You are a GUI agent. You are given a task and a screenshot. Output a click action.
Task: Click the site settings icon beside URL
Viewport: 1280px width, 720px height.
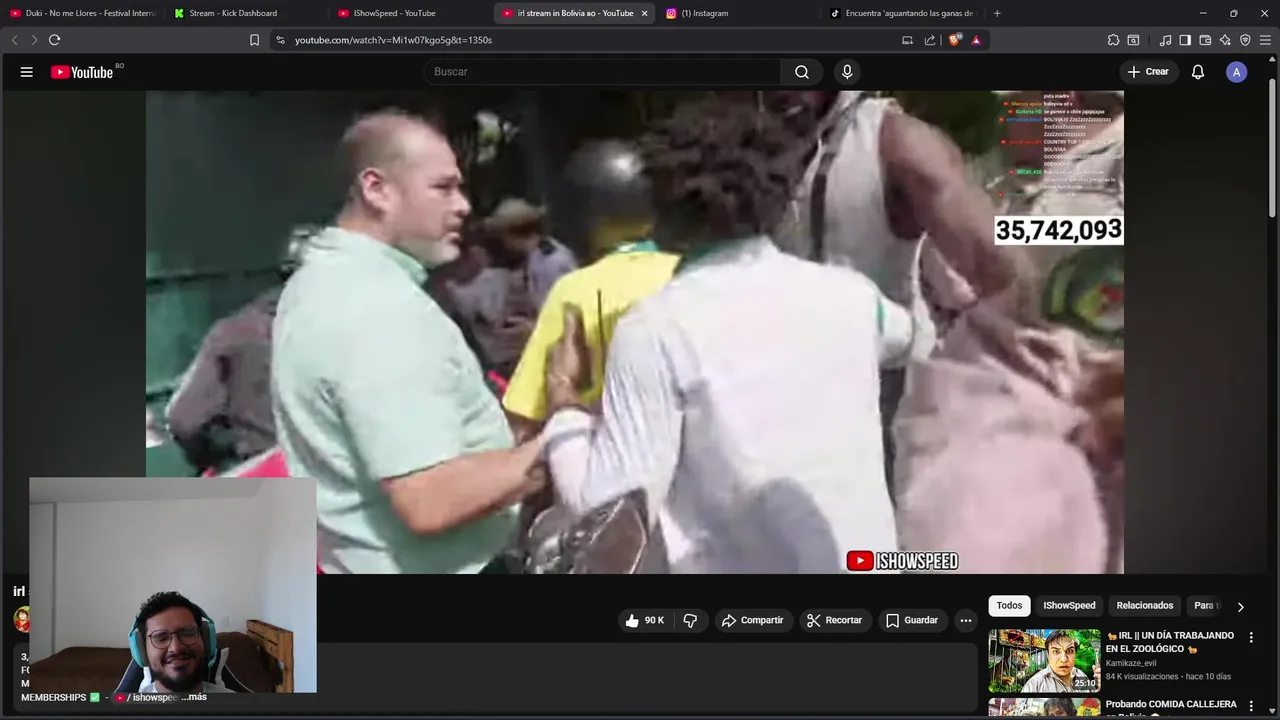pos(280,40)
